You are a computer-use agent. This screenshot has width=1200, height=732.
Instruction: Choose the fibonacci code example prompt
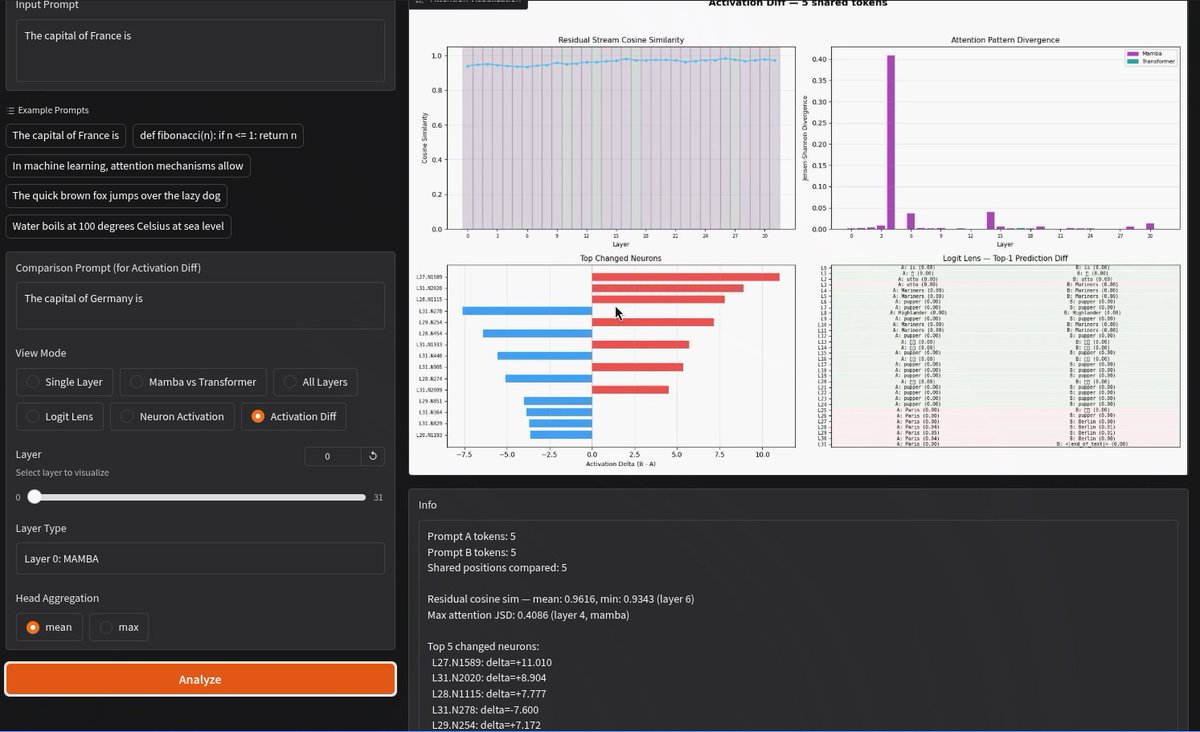pyautogui.click(x=218, y=135)
